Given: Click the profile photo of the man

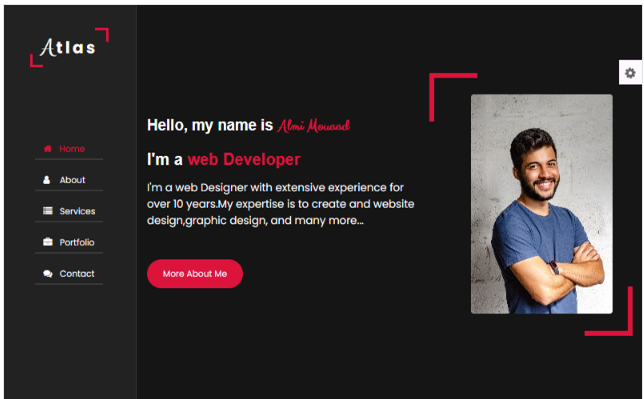Looking at the screenshot, I should coord(541,204).
